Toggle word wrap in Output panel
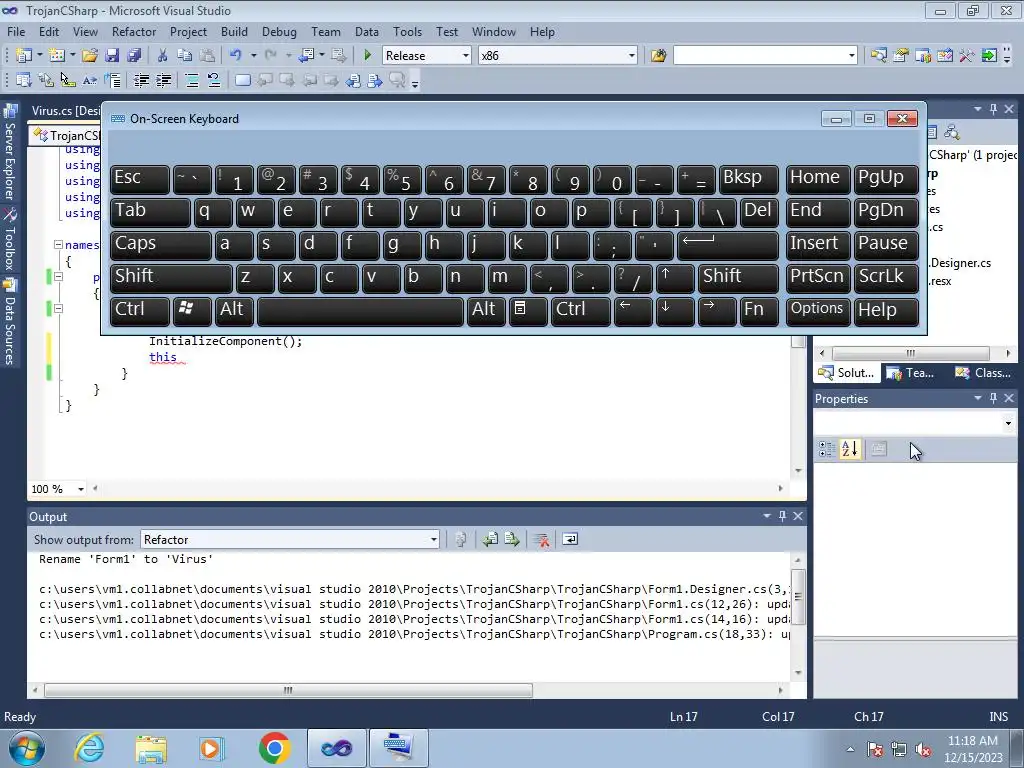 [570, 539]
